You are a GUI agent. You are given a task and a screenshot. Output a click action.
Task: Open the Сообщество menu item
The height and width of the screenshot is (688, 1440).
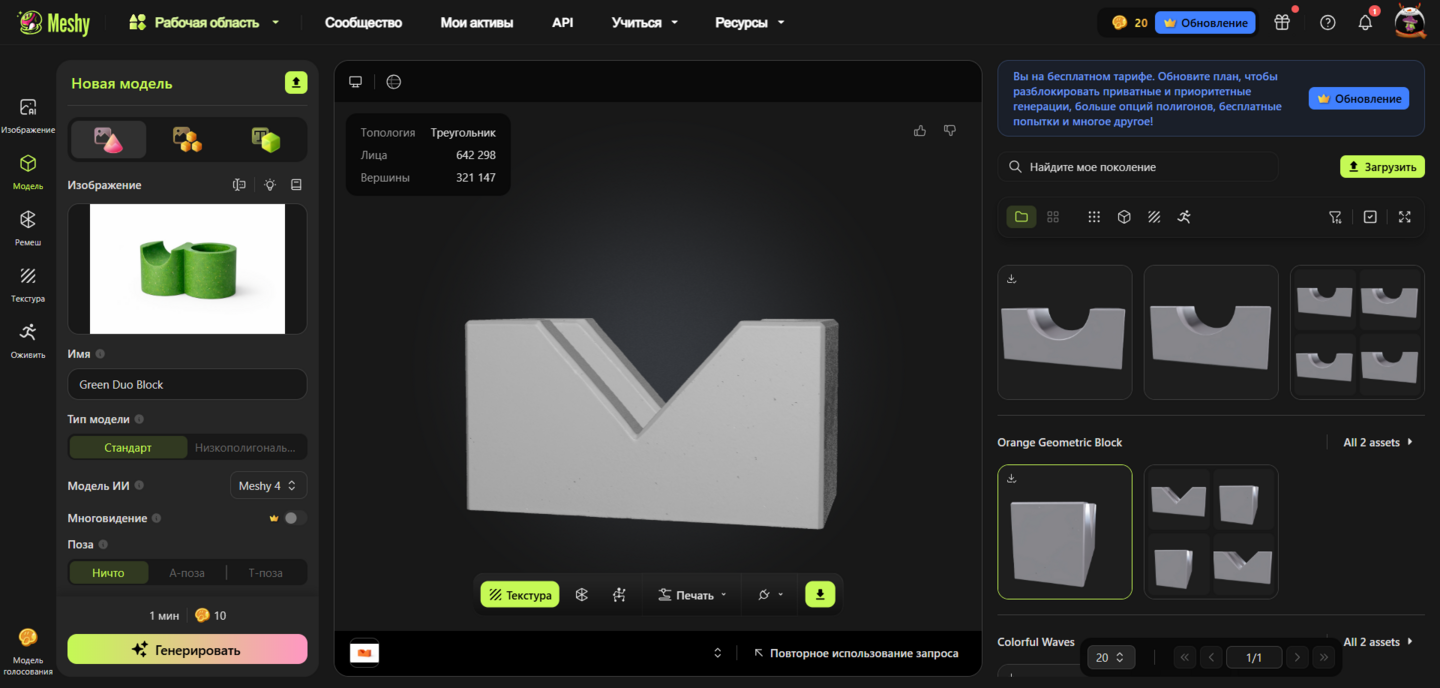pos(363,22)
